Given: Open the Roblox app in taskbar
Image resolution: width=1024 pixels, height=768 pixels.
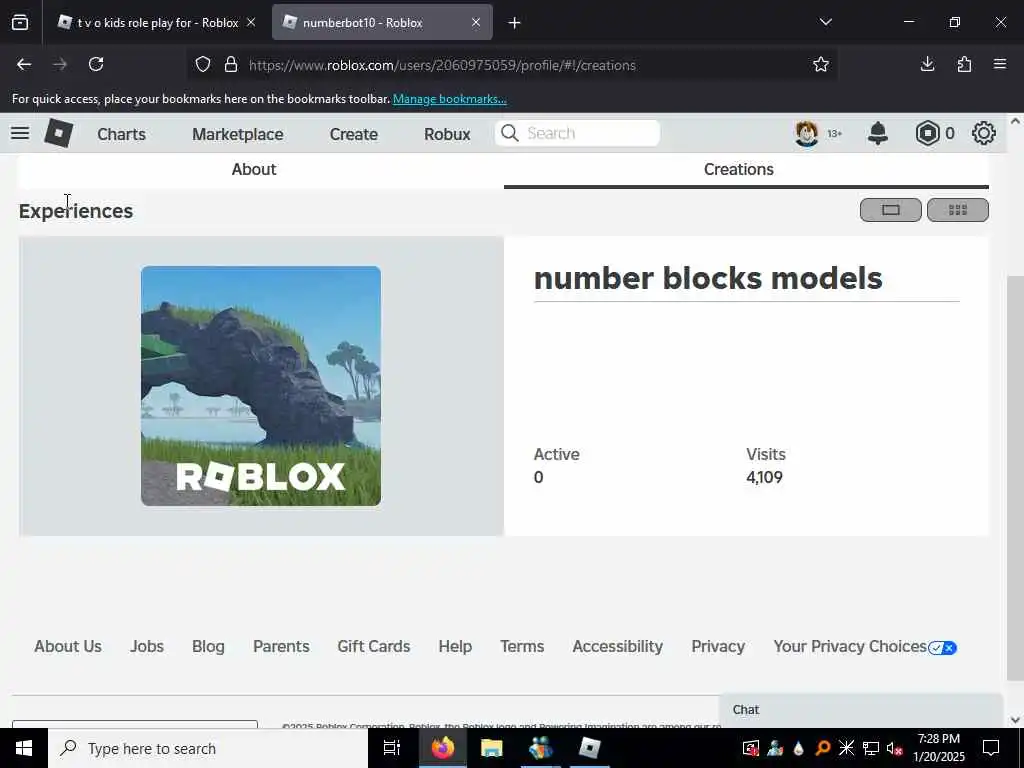Looking at the screenshot, I should [590, 748].
